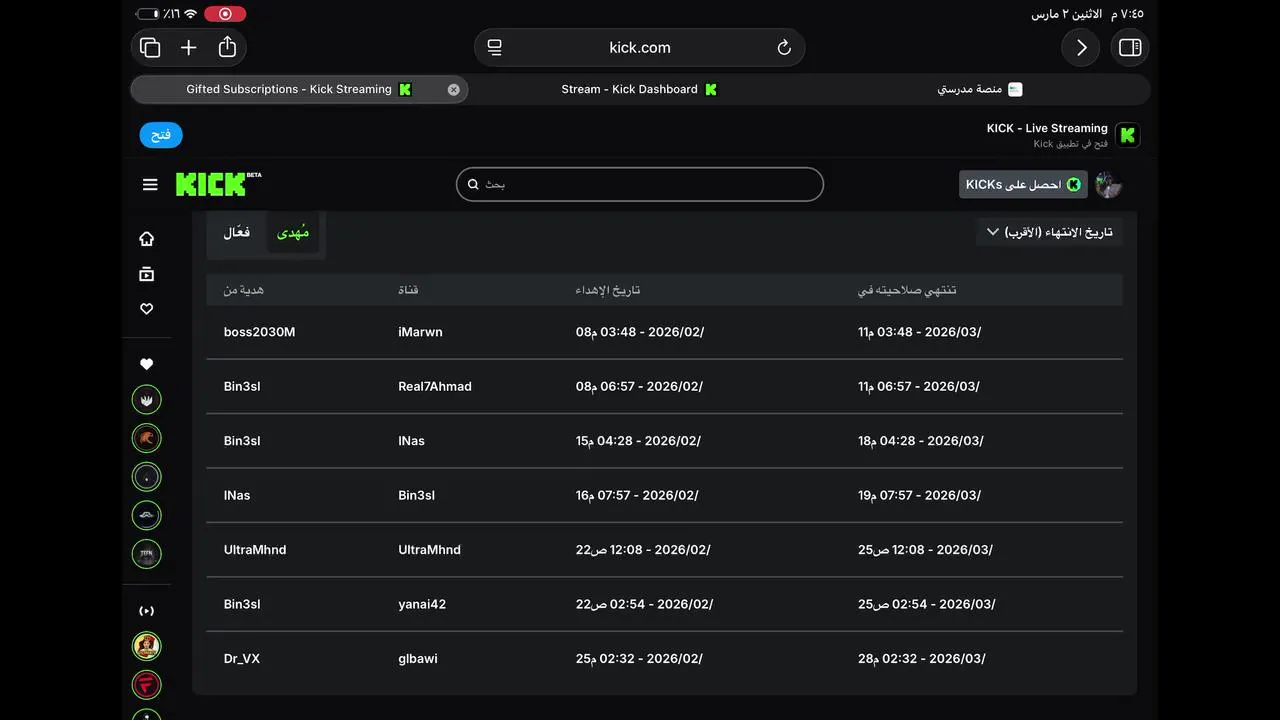The height and width of the screenshot is (720, 1280).
Task: Tap the Safari share icon
Action: [x=227, y=47]
